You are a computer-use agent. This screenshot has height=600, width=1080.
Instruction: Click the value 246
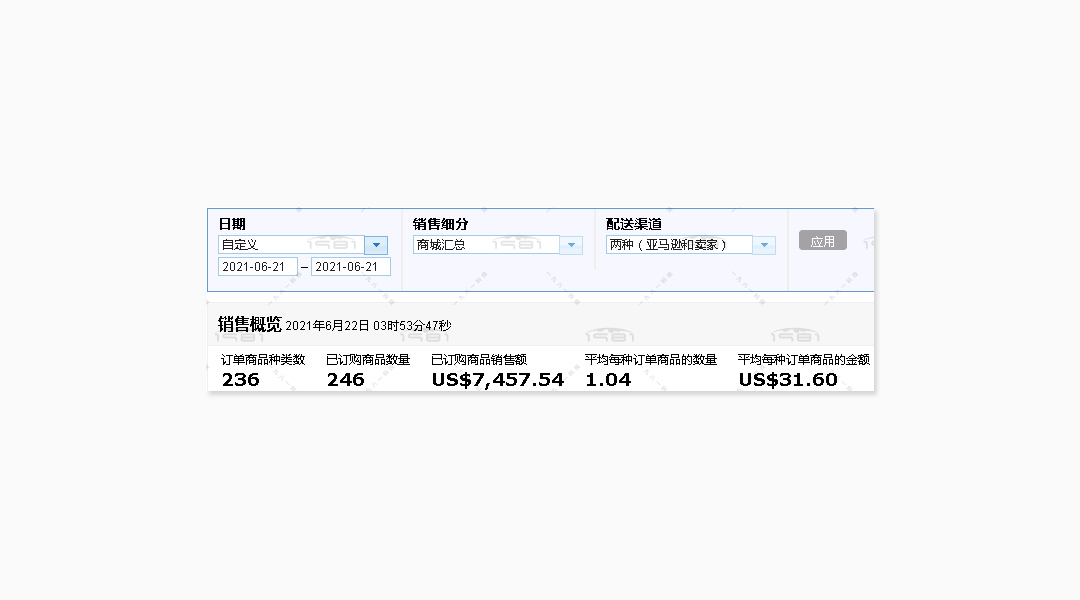click(x=345, y=380)
